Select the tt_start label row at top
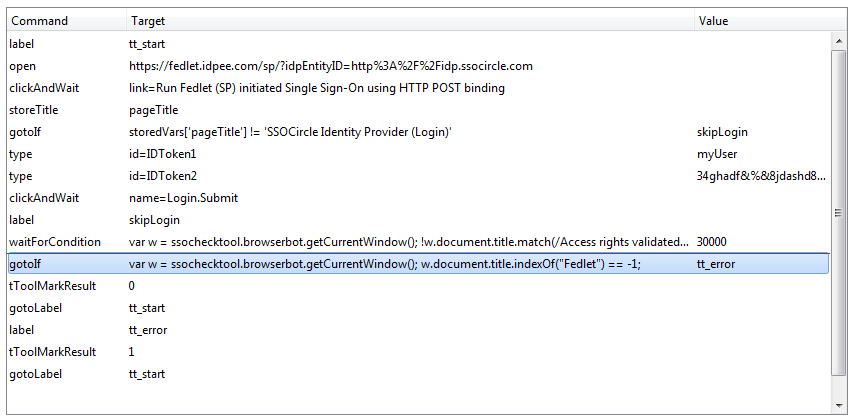Image resolution: width=855 pixels, height=419 pixels. [x=419, y=44]
